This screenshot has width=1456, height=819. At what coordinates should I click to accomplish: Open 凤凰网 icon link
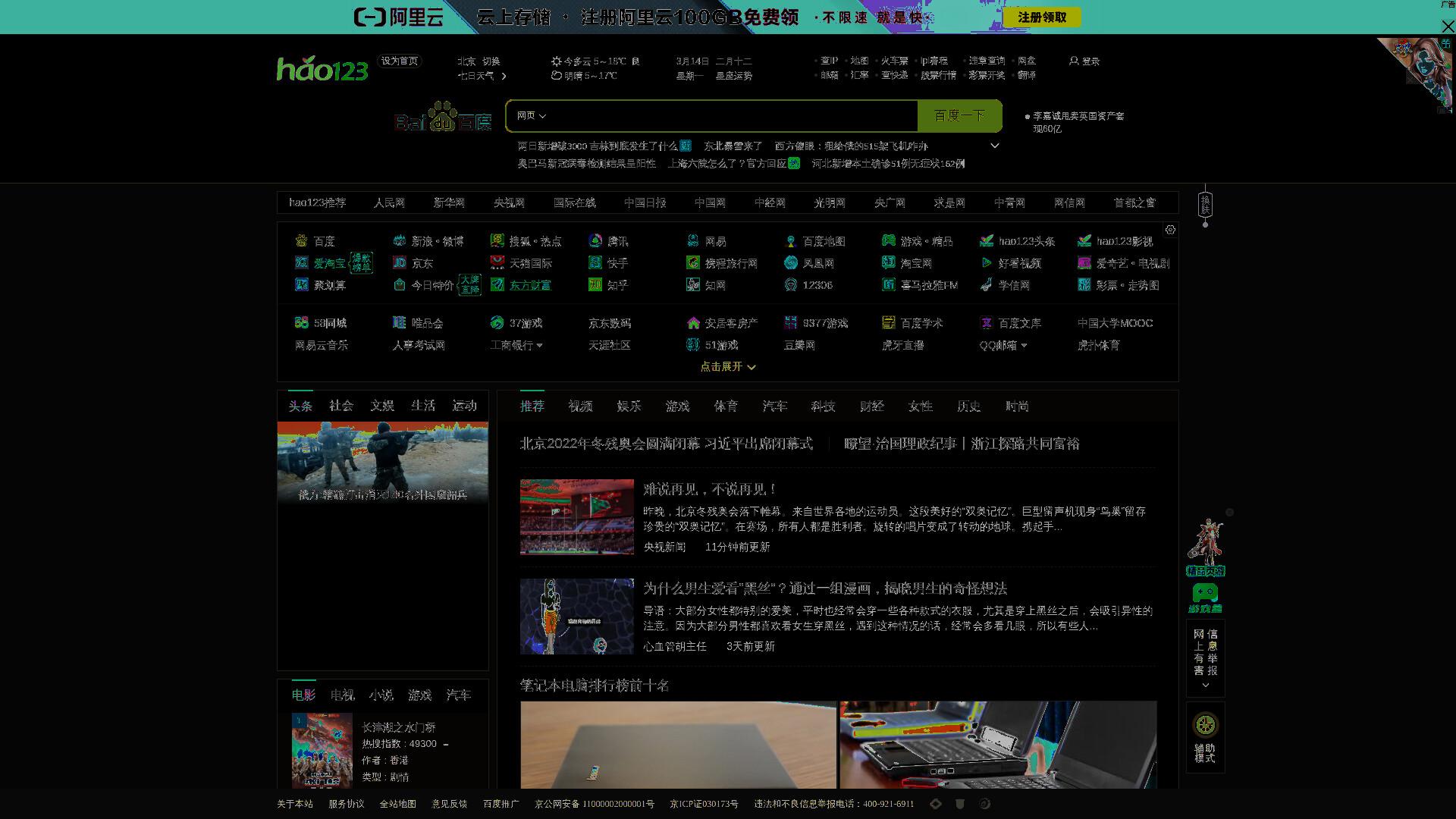coord(790,262)
